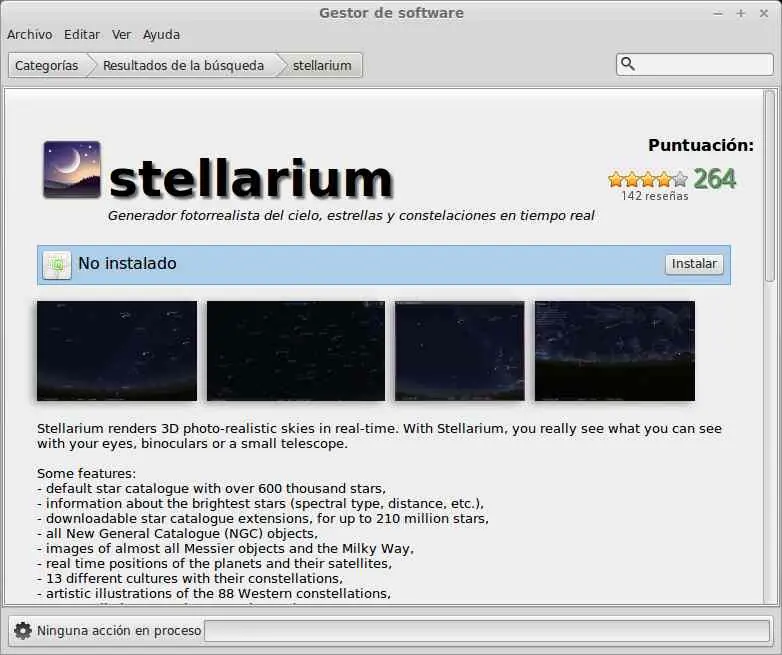Screen dimensions: 782x655
Task: Click the line about brightest stars information
Action: point(260,503)
